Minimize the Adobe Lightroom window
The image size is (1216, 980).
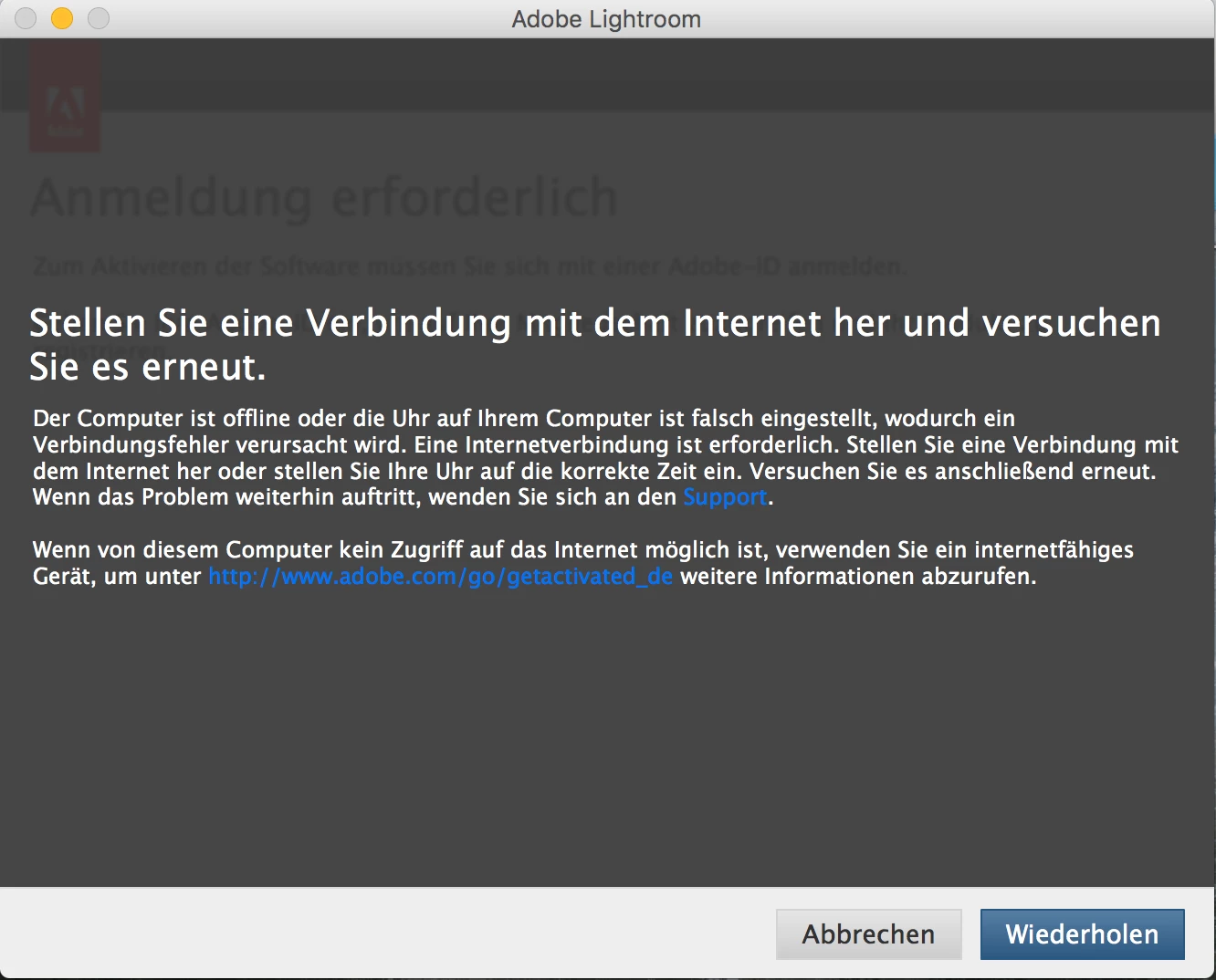[x=62, y=18]
